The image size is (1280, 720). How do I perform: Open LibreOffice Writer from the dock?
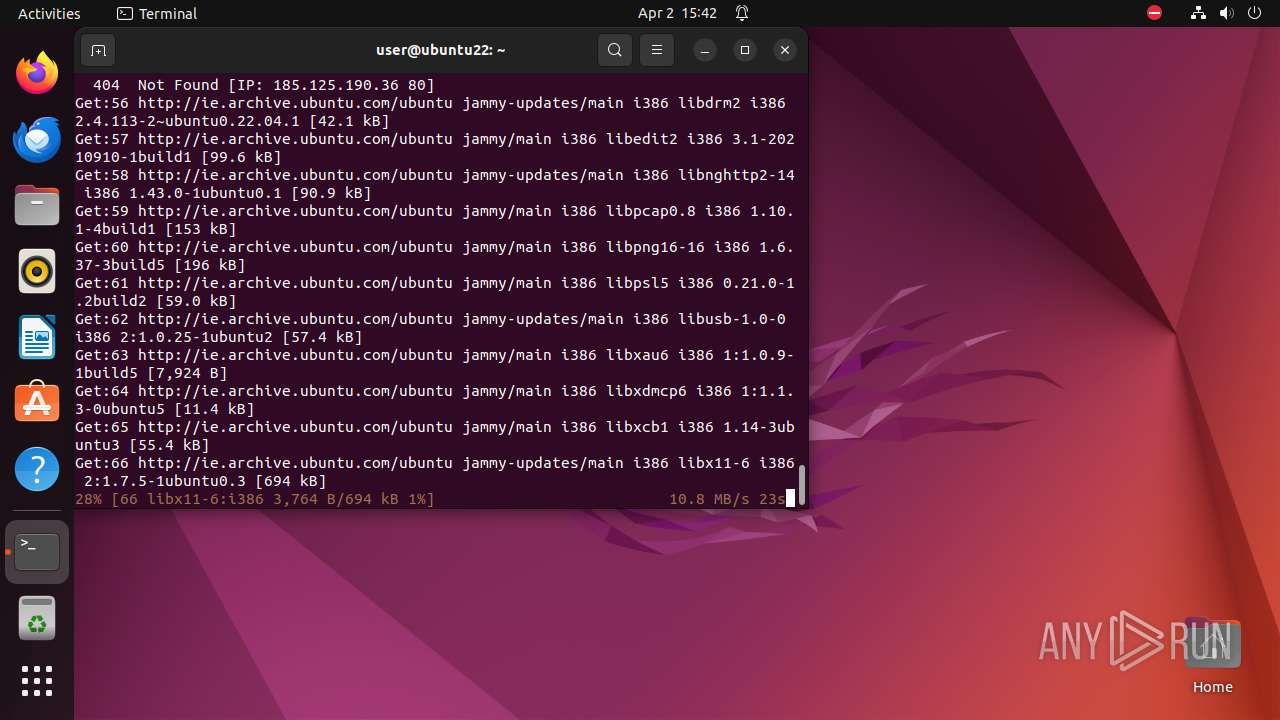[x=37, y=337]
